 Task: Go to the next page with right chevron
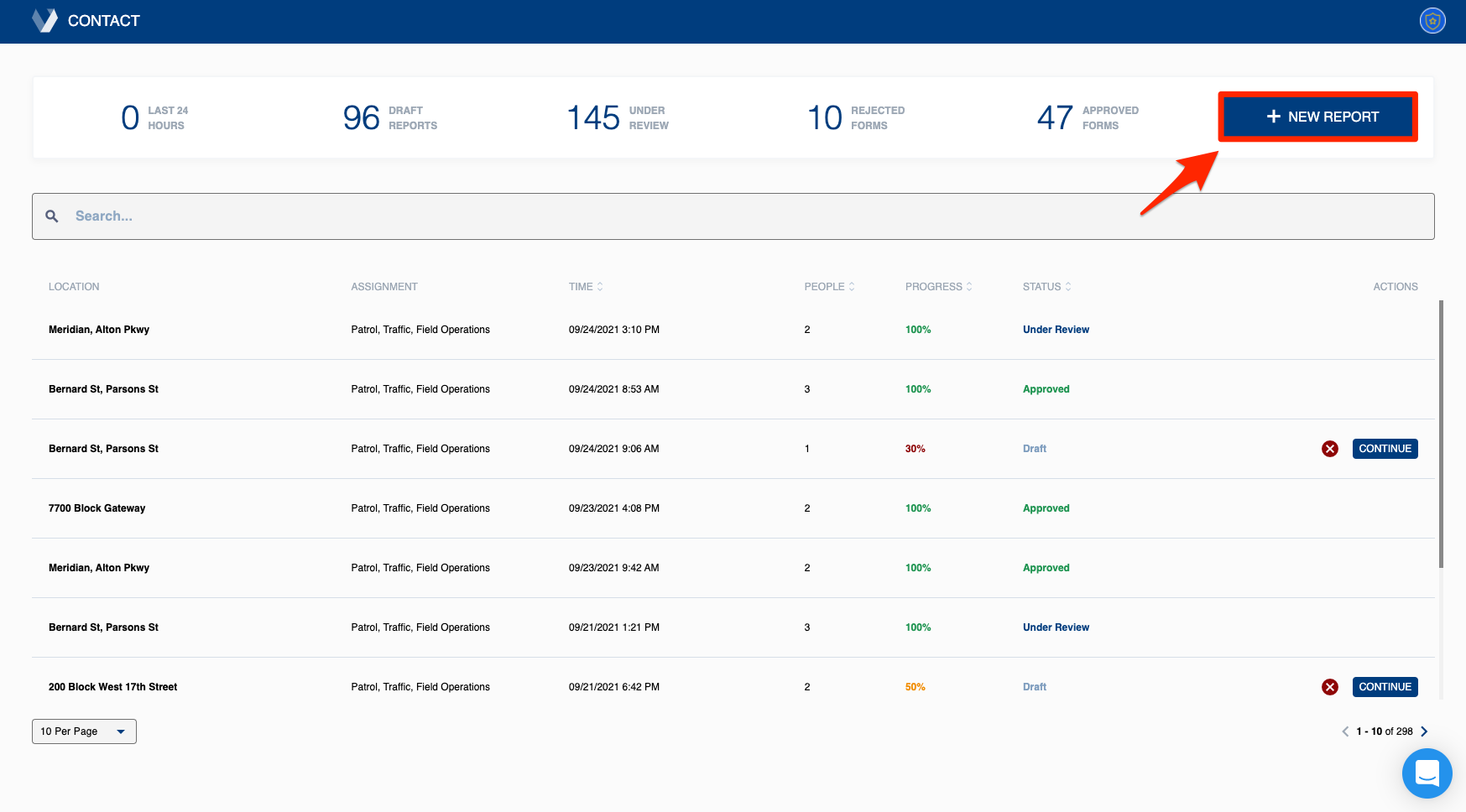[1424, 731]
